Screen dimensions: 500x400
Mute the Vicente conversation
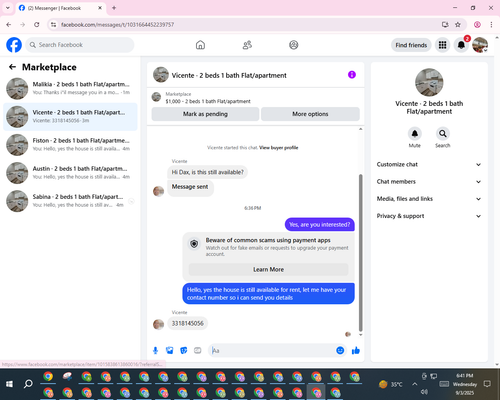(415, 134)
